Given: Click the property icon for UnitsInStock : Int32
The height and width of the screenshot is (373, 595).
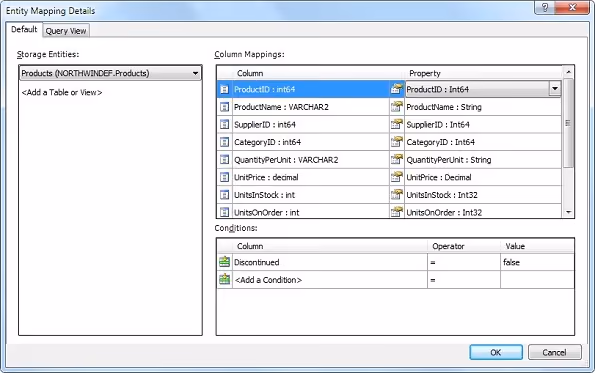Looking at the screenshot, I should (x=397, y=194).
